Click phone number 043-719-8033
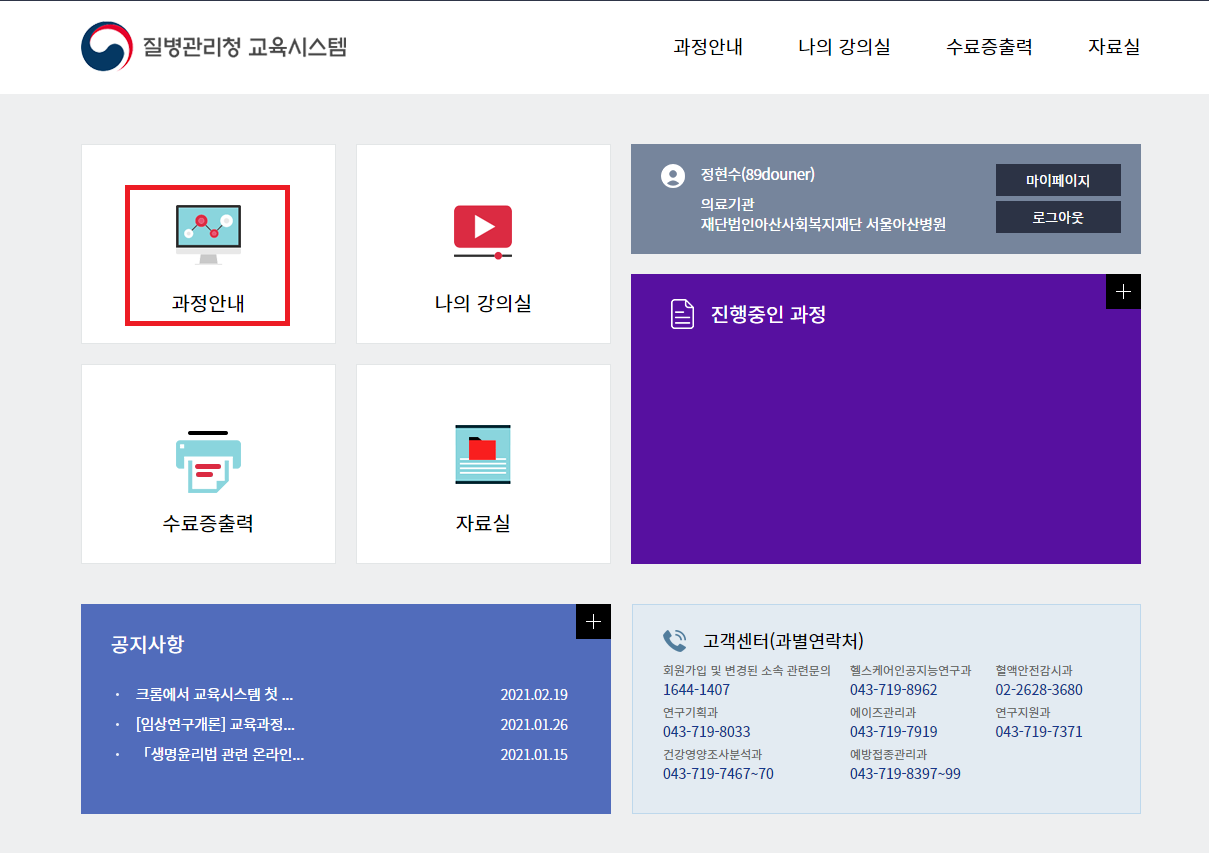This screenshot has width=1209, height=853. 707,732
